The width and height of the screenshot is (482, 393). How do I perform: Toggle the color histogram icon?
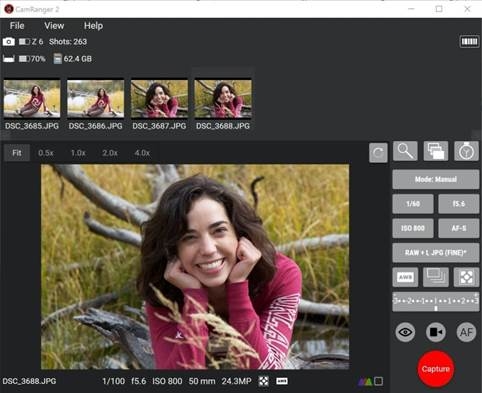click(365, 381)
